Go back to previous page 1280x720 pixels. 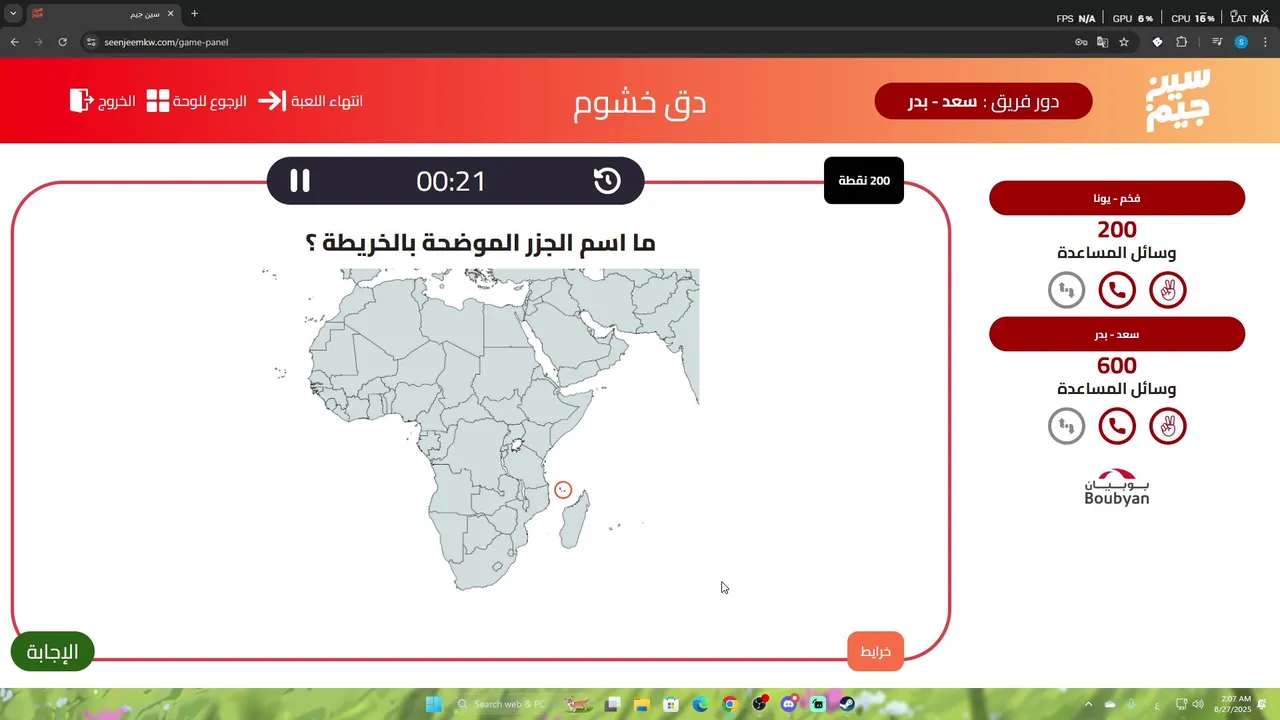14,42
